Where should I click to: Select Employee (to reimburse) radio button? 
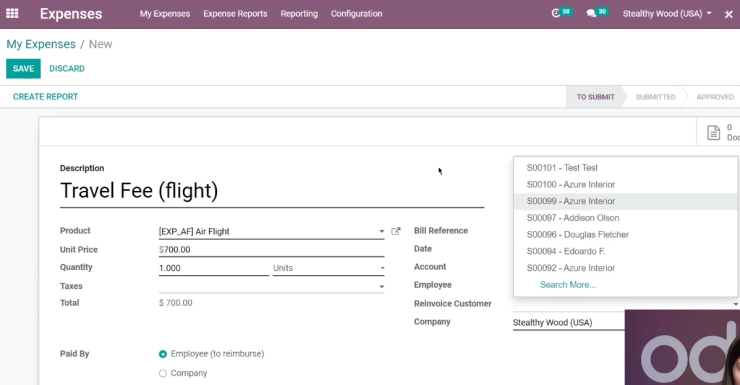pos(163,354)
